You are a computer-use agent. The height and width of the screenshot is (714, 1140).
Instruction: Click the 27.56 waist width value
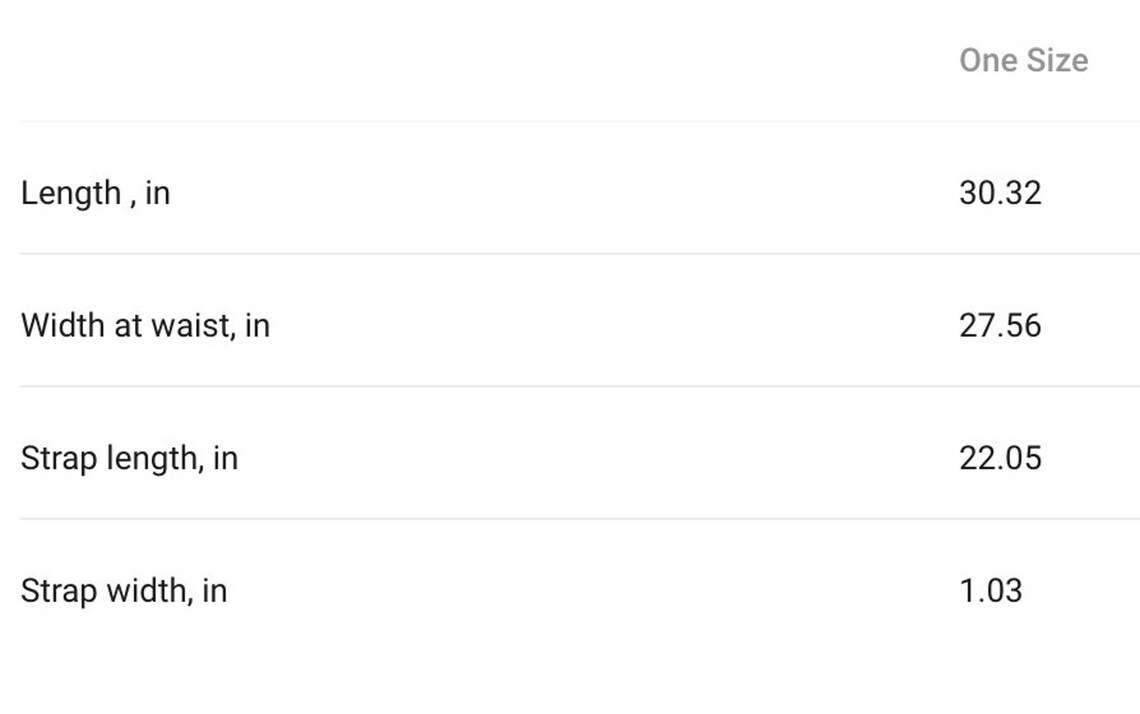[x=1000, y=325]
